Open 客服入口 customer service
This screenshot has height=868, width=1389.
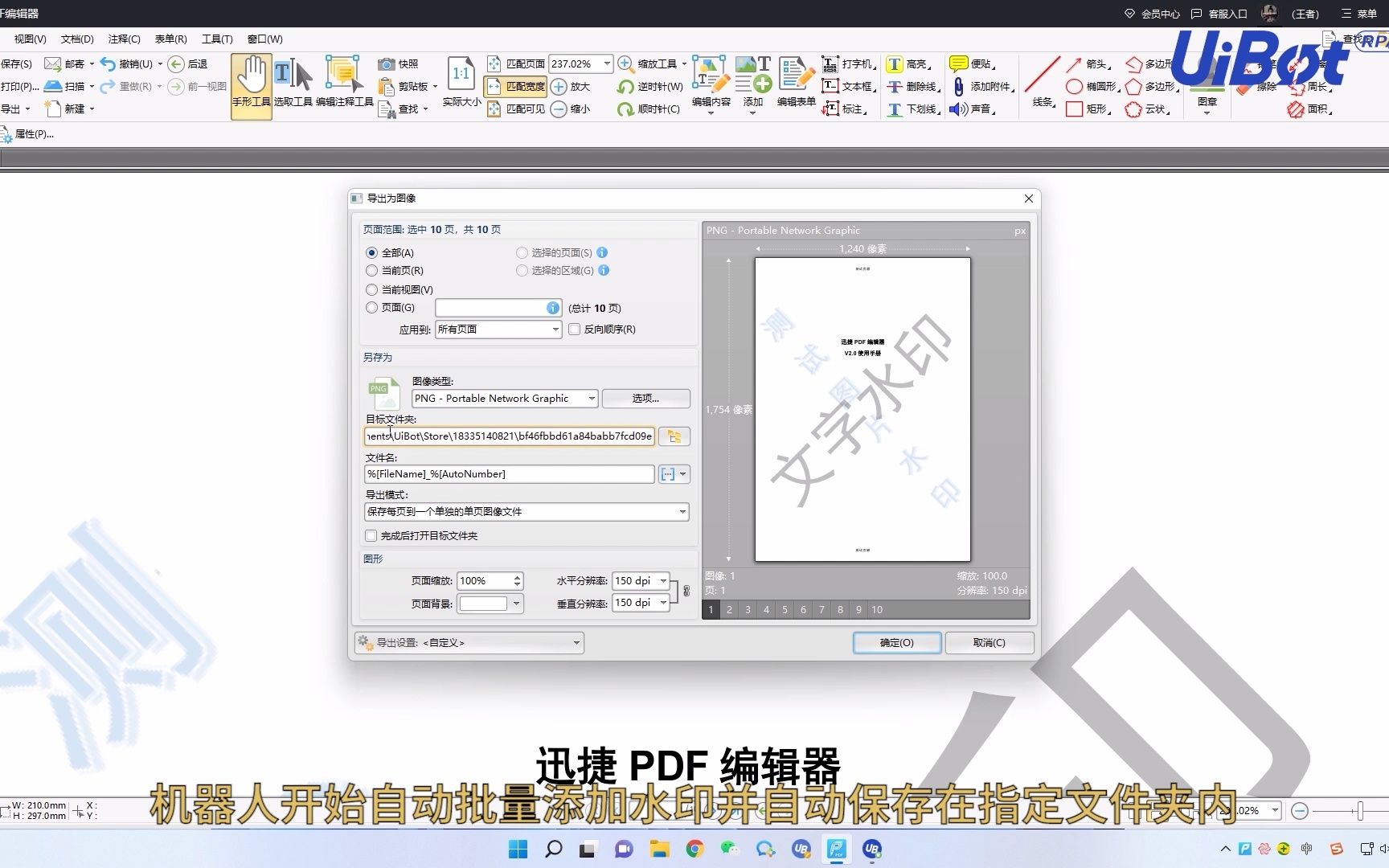pos(1219,14)
